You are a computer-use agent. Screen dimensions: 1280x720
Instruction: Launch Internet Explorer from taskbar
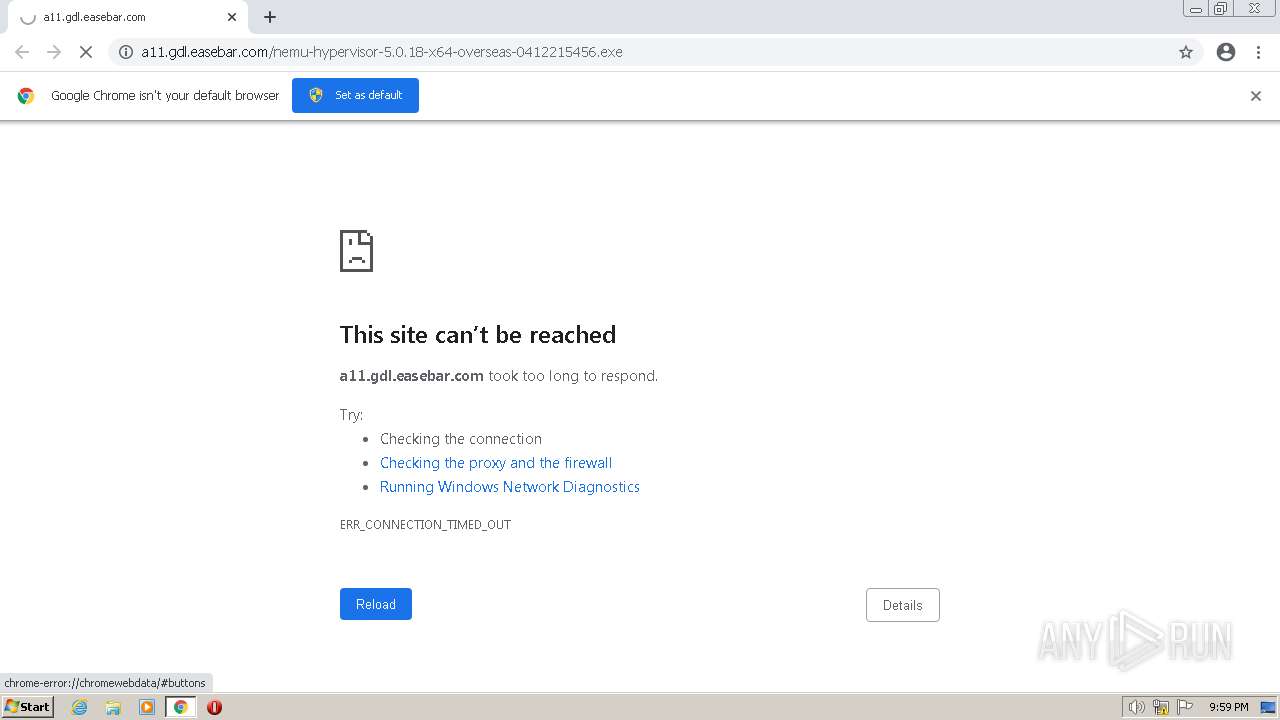[x=80, y=707]
